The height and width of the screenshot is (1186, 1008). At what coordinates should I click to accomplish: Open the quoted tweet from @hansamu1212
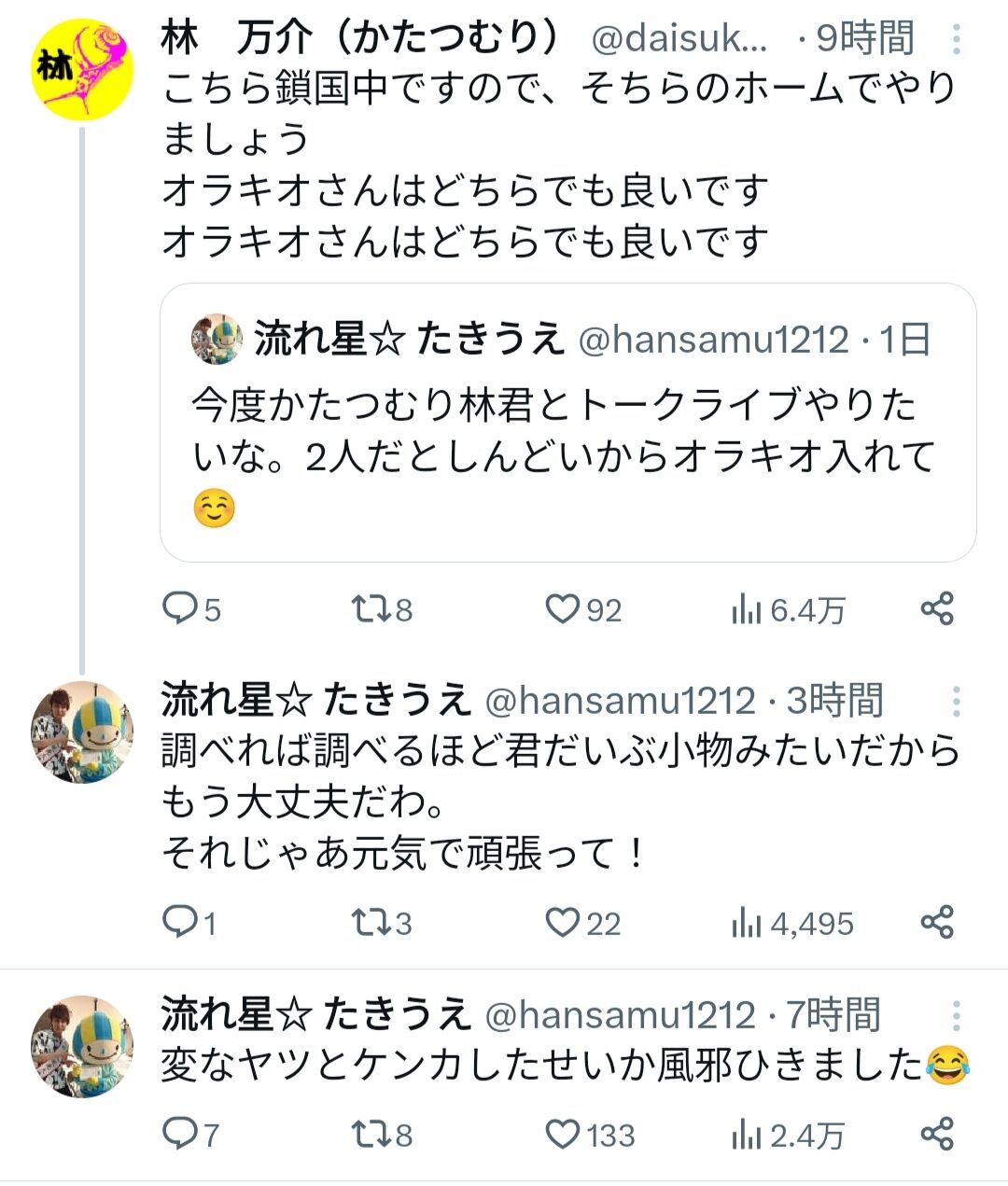(568, 423)
